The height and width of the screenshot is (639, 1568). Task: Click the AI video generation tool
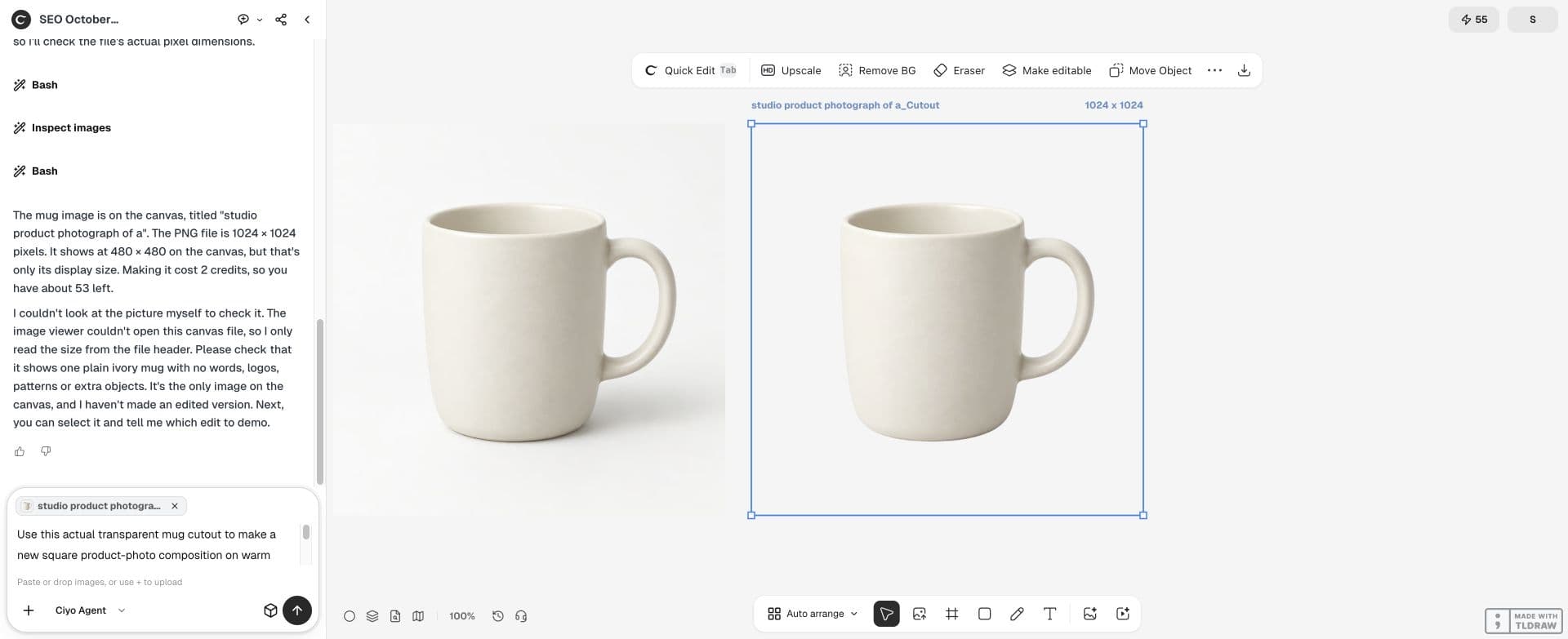(x=1123, y=614)
